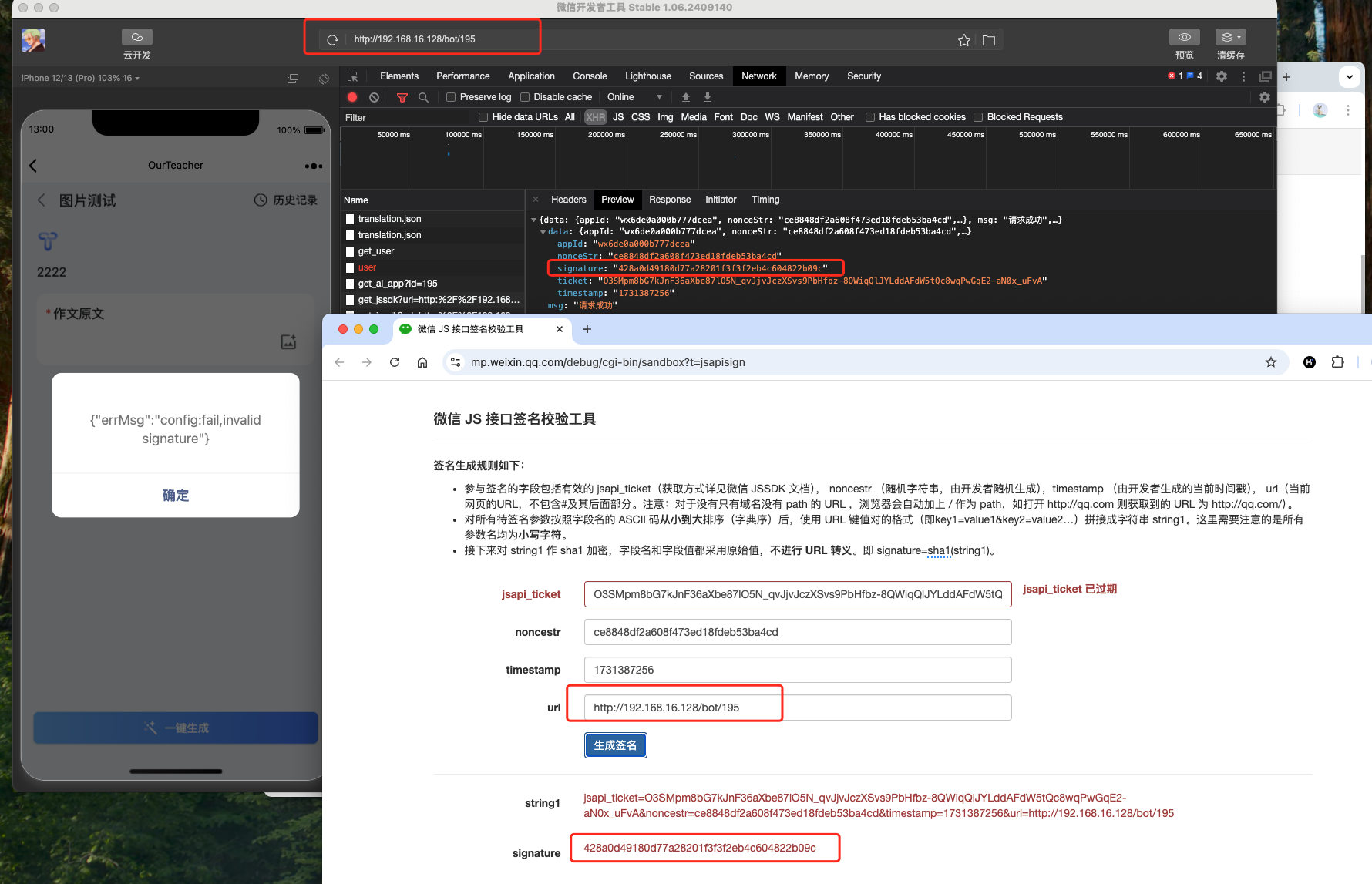The width and height of the screenshot is (1372, 884).
Task: Toggle the XHR request type filter
Action: 595,117
